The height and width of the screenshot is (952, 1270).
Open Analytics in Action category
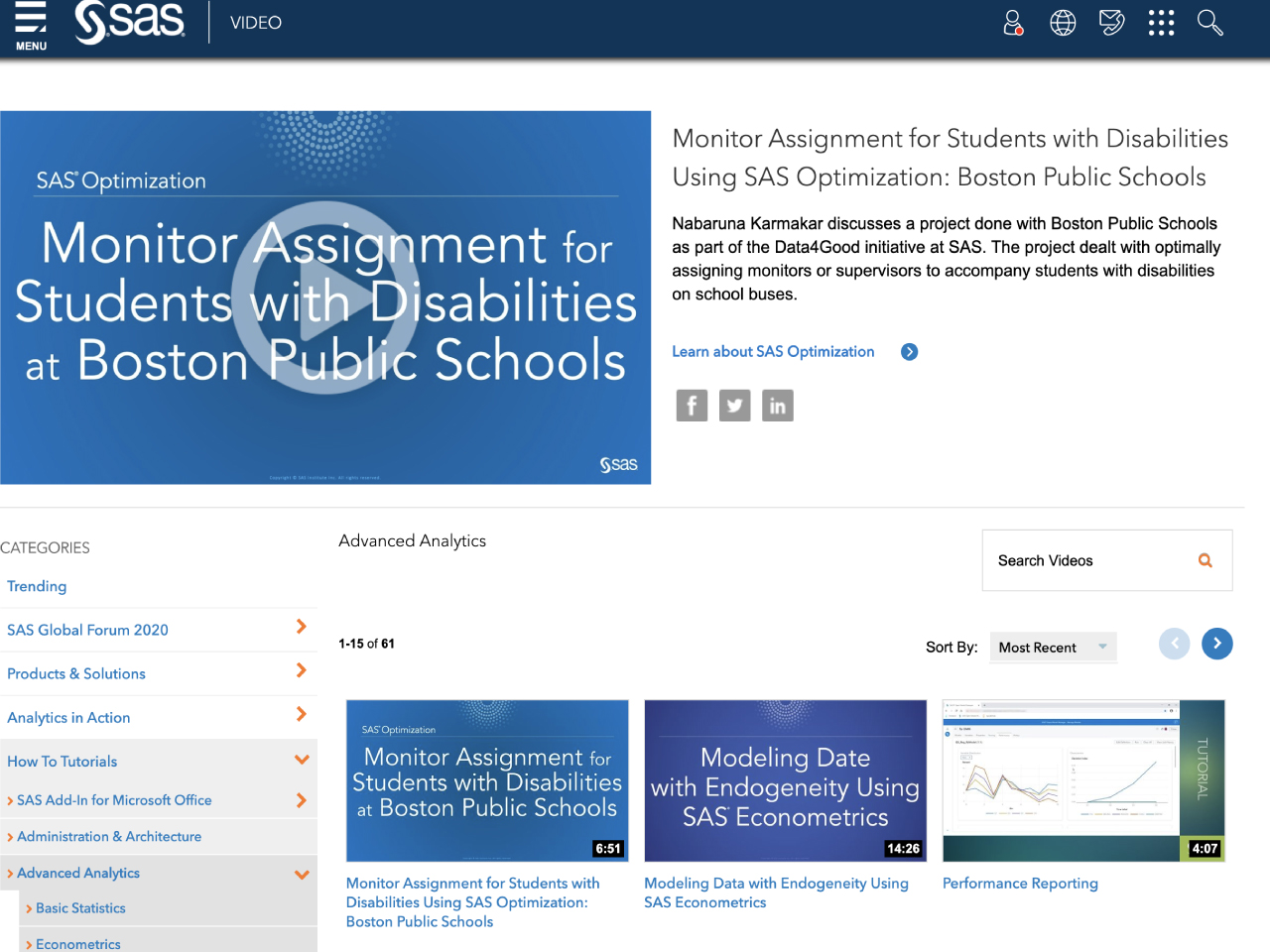tap(68, 717)
